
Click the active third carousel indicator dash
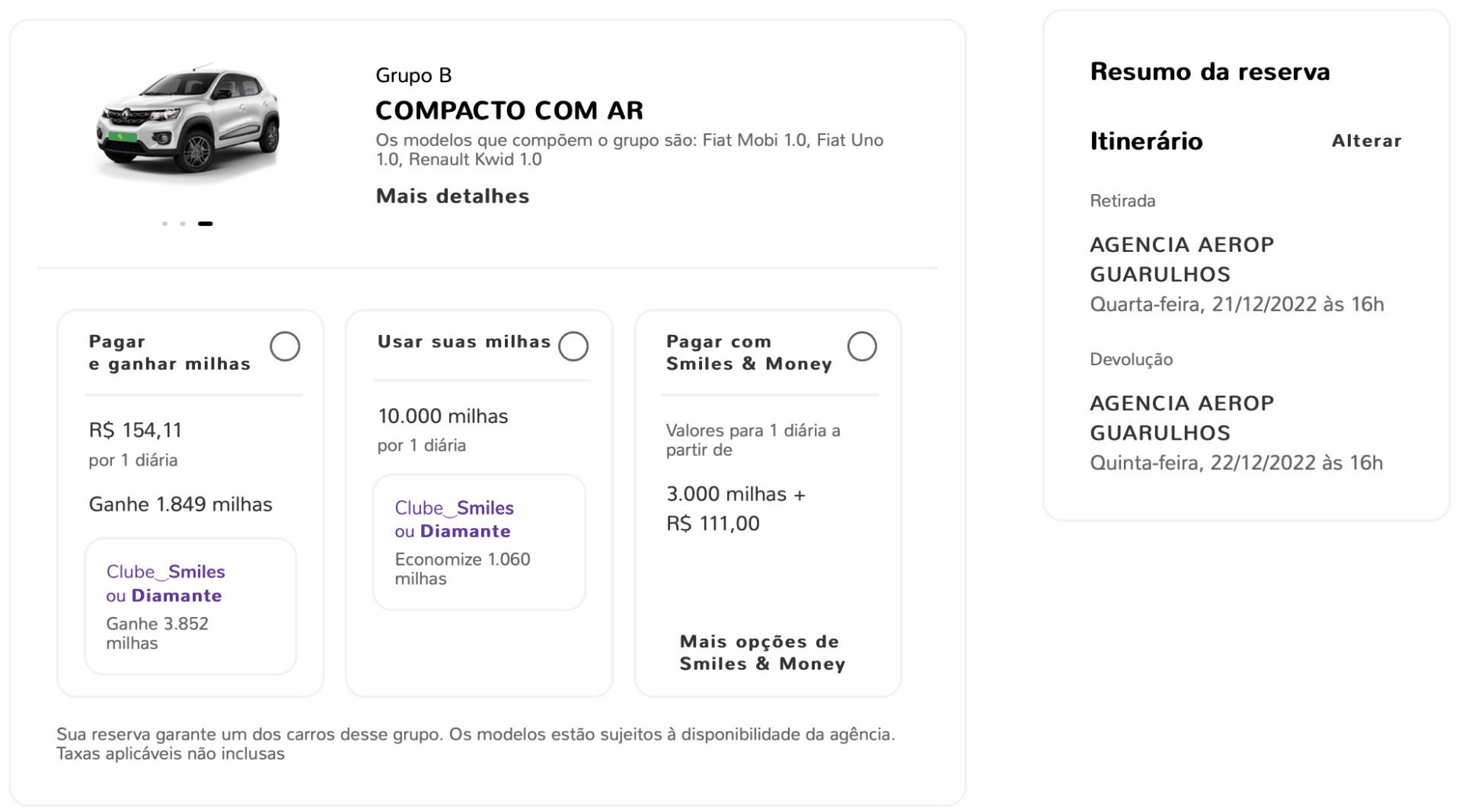pyautogui.click(x=206, y=224)
